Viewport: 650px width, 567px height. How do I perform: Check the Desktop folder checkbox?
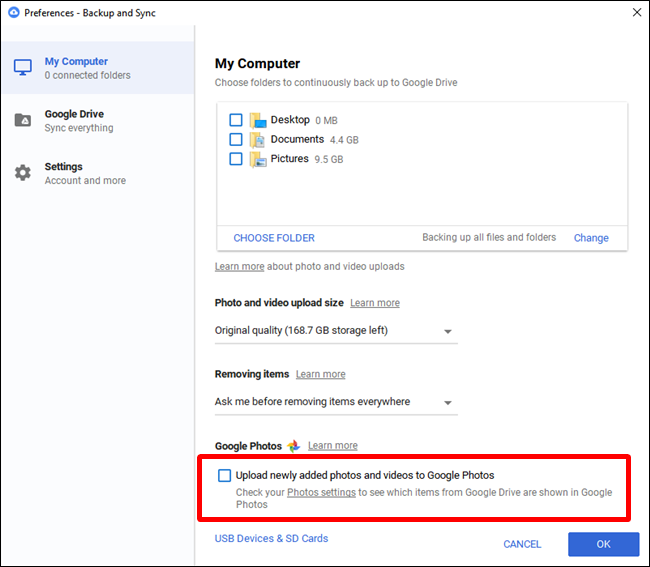tap(236, 120)
